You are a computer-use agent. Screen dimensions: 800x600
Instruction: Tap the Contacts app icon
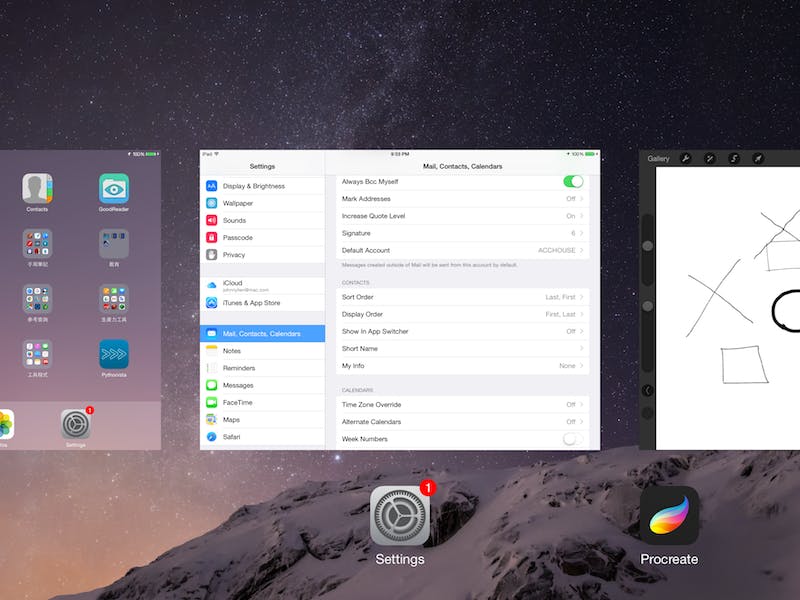[38, 188]
